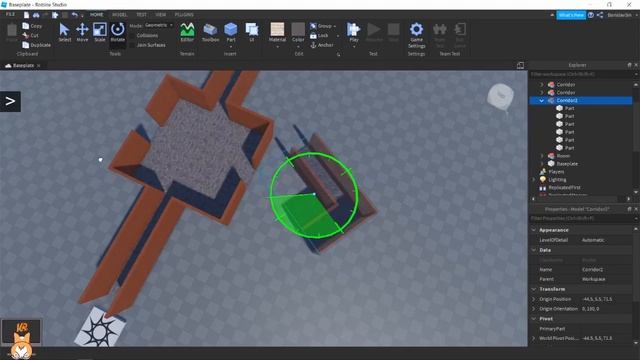This screenshot has height=360, width=640.
Task: Click the Game Settings gear icon
Action: (x=416, y=29)
